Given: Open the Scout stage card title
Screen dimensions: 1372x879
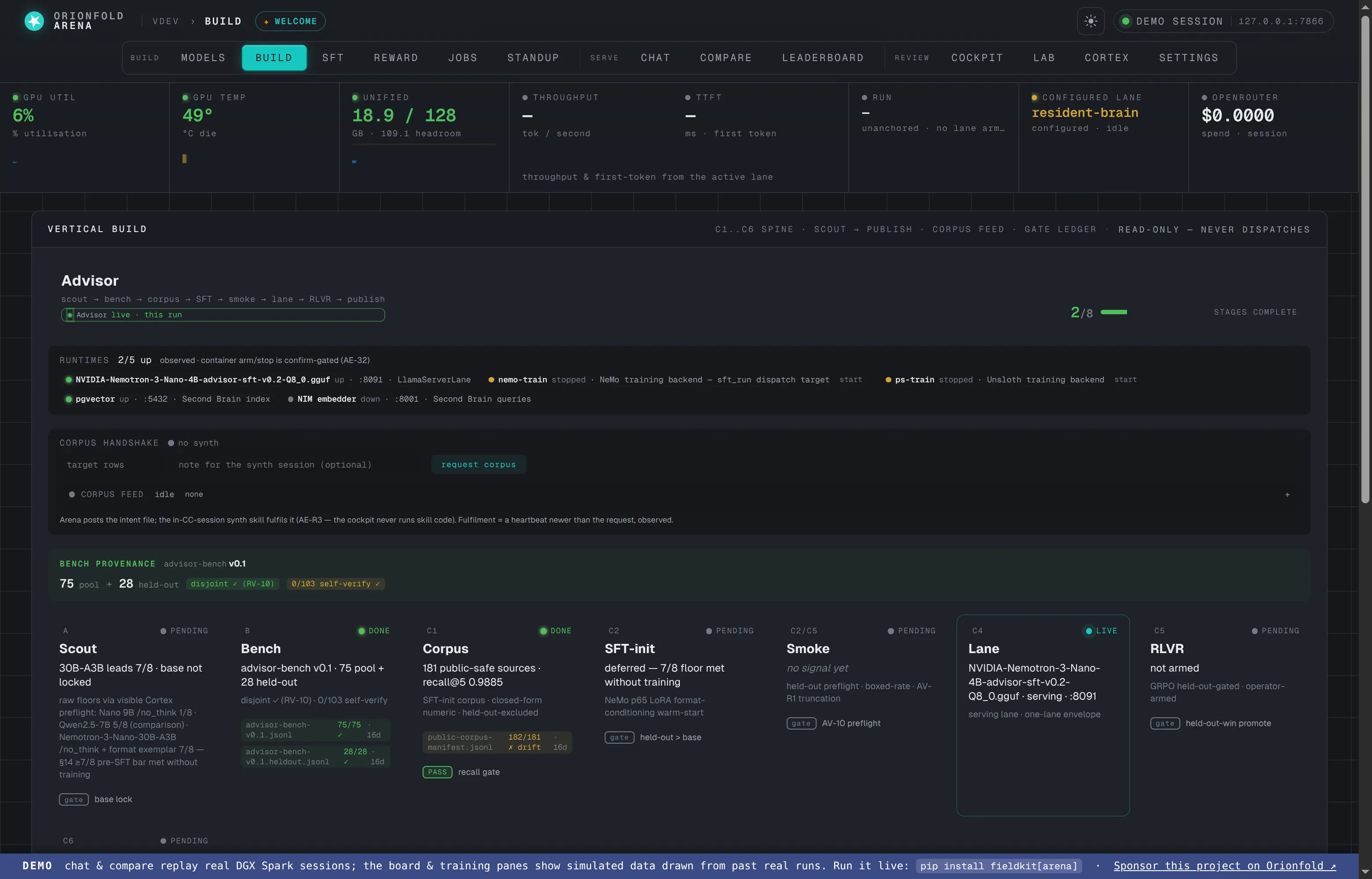Looking at the screenshot, I should 78,648.
